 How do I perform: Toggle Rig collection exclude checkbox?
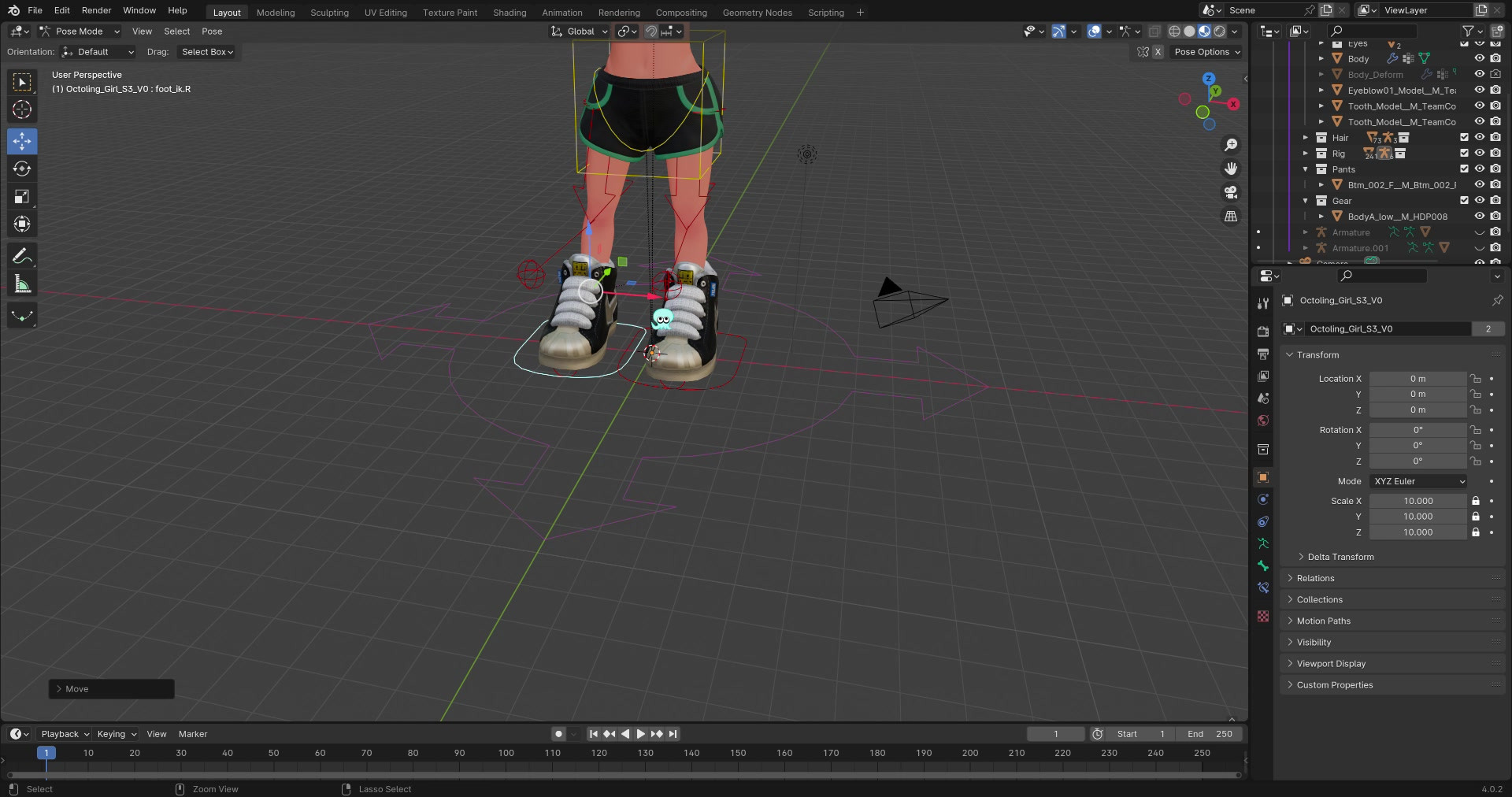point(1464,154)
